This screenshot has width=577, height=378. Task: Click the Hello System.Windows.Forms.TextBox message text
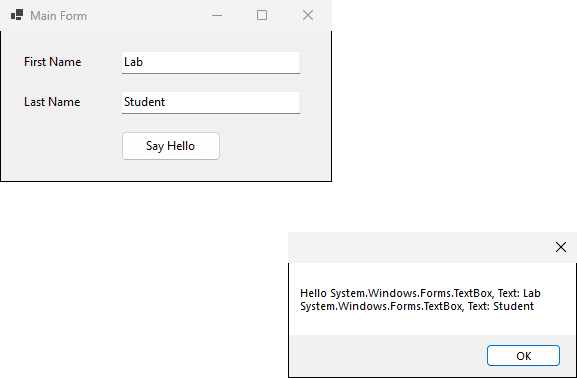(x=420, y=300)
